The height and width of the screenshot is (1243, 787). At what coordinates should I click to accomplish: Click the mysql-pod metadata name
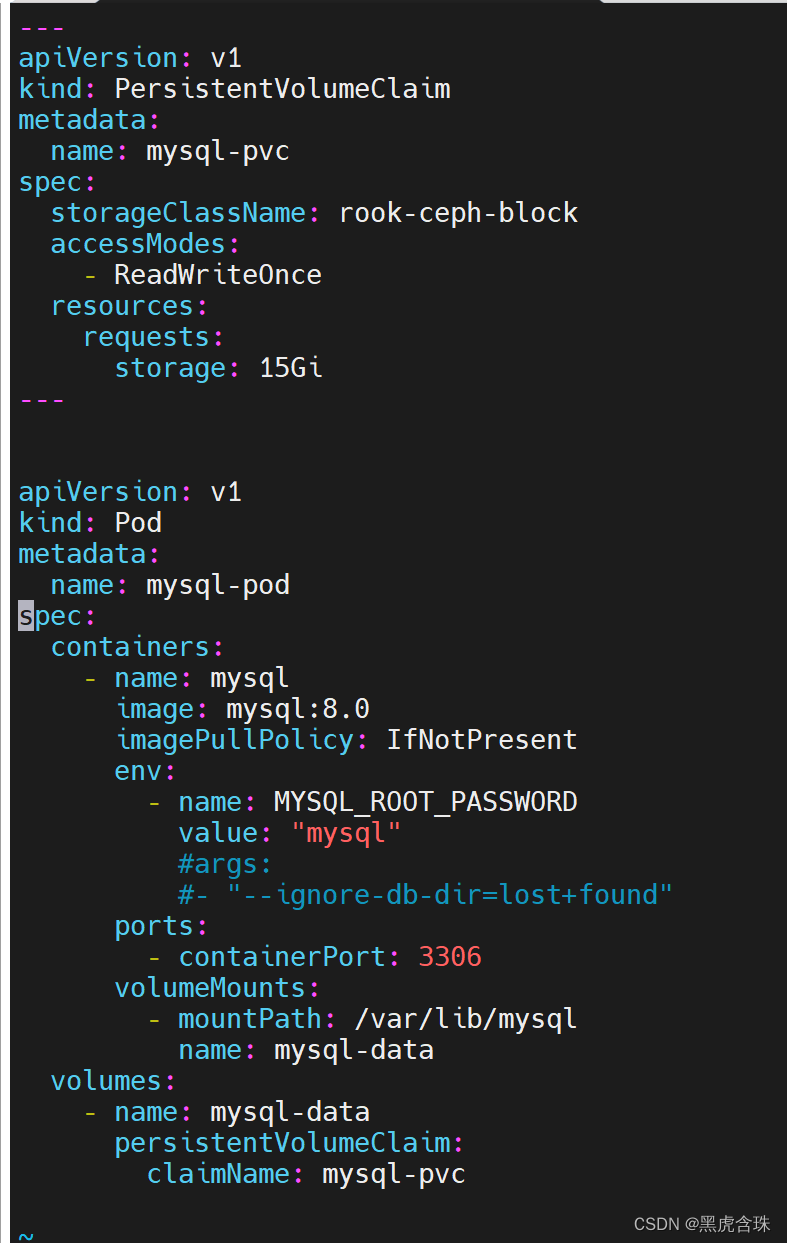point(218,585)
